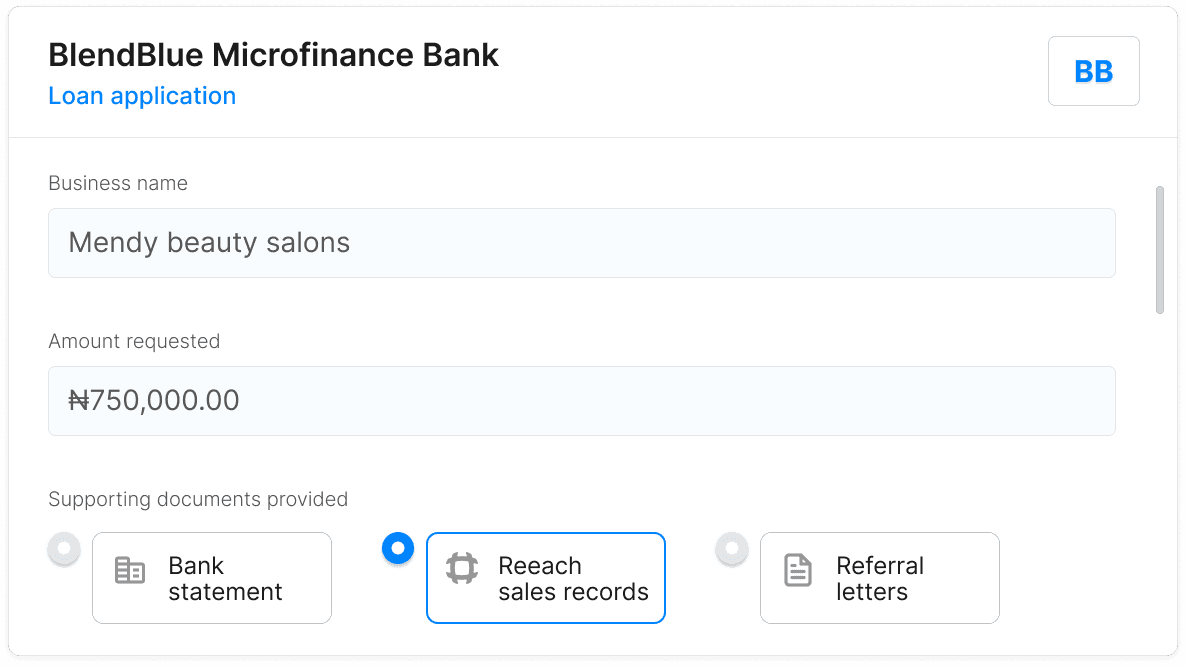Screen dimensions: 1186x666
Task: Choose the Referral letters document option
Action: click(879, 577)
